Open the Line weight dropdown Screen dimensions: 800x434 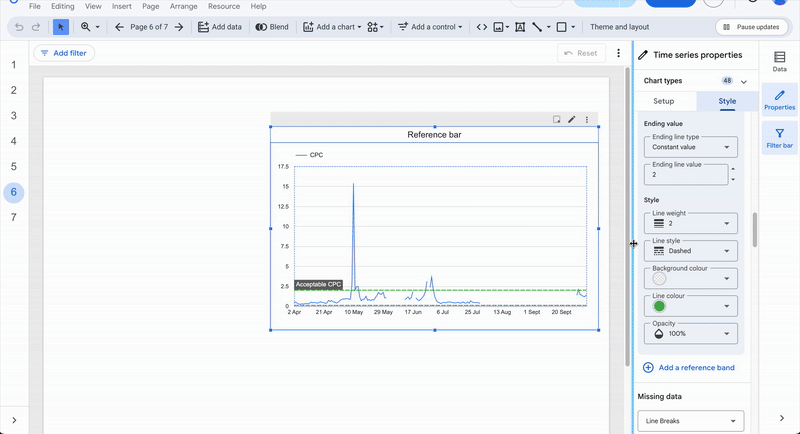coord(690,223)
